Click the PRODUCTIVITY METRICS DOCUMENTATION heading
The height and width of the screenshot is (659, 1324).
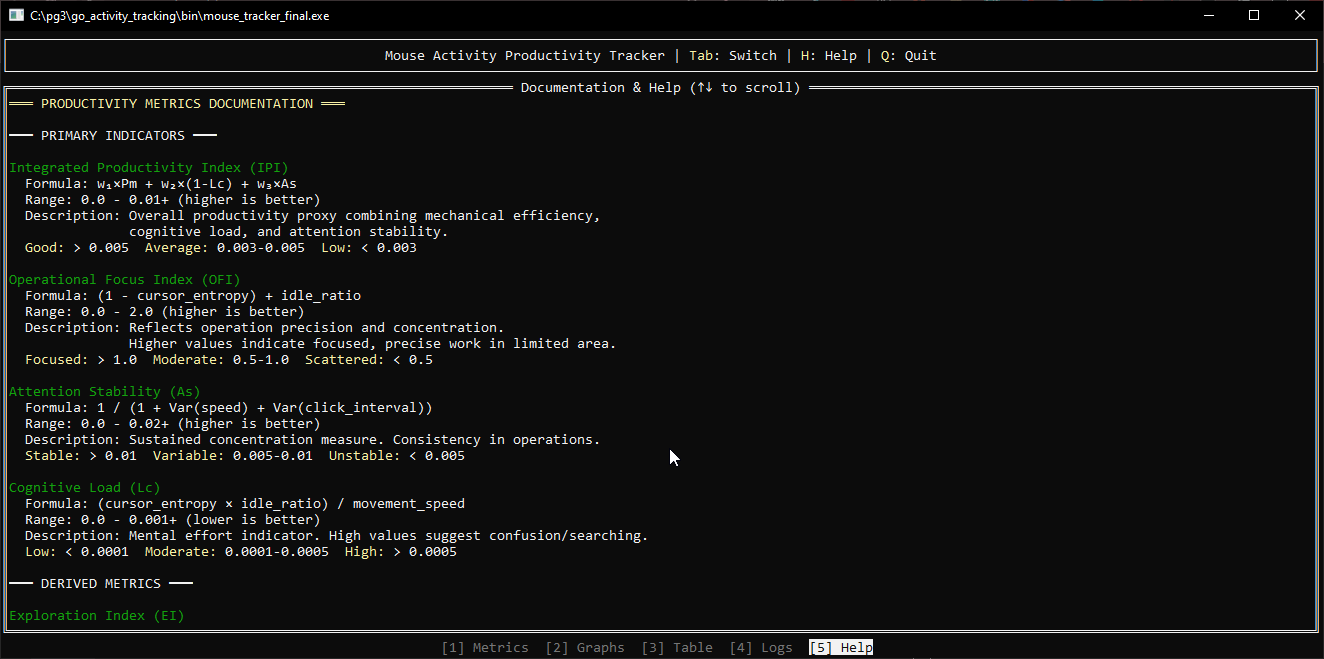176,104
